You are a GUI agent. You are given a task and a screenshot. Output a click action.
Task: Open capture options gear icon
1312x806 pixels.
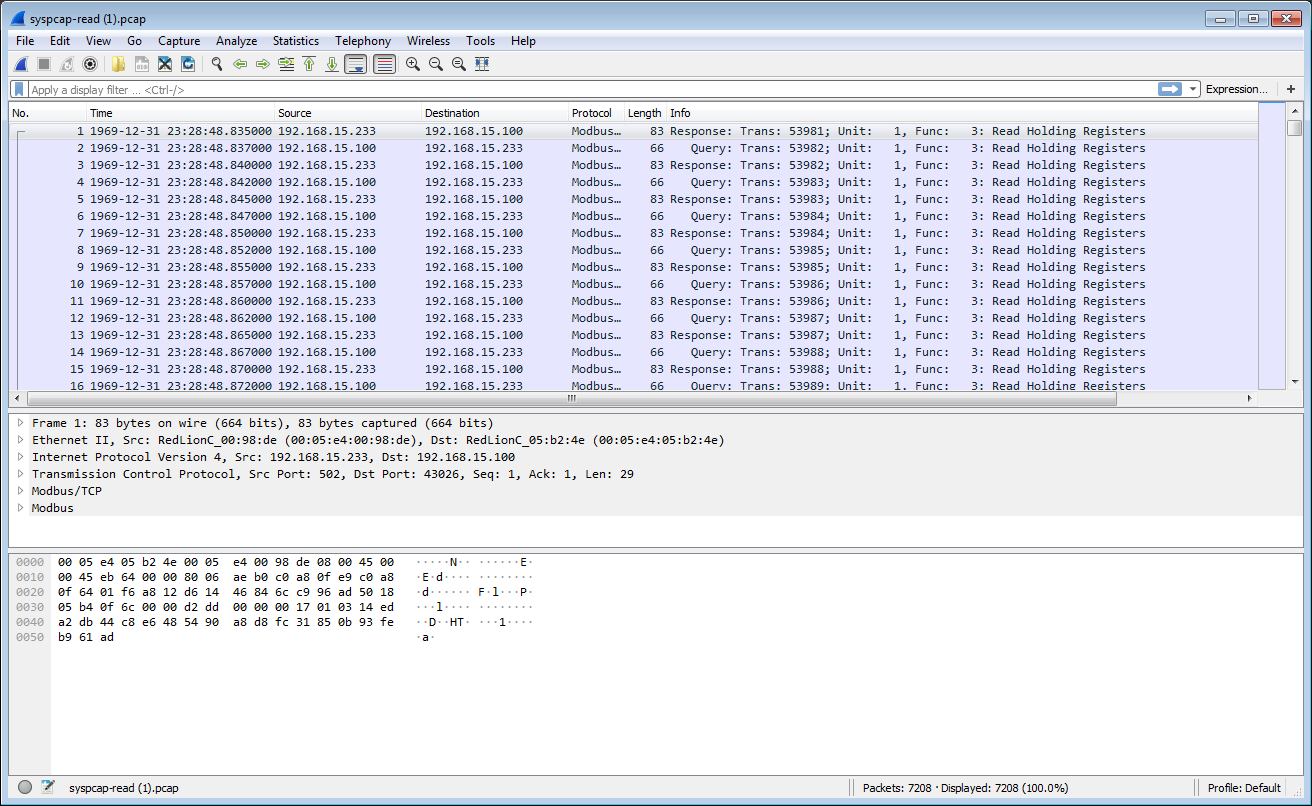(90, 64)
